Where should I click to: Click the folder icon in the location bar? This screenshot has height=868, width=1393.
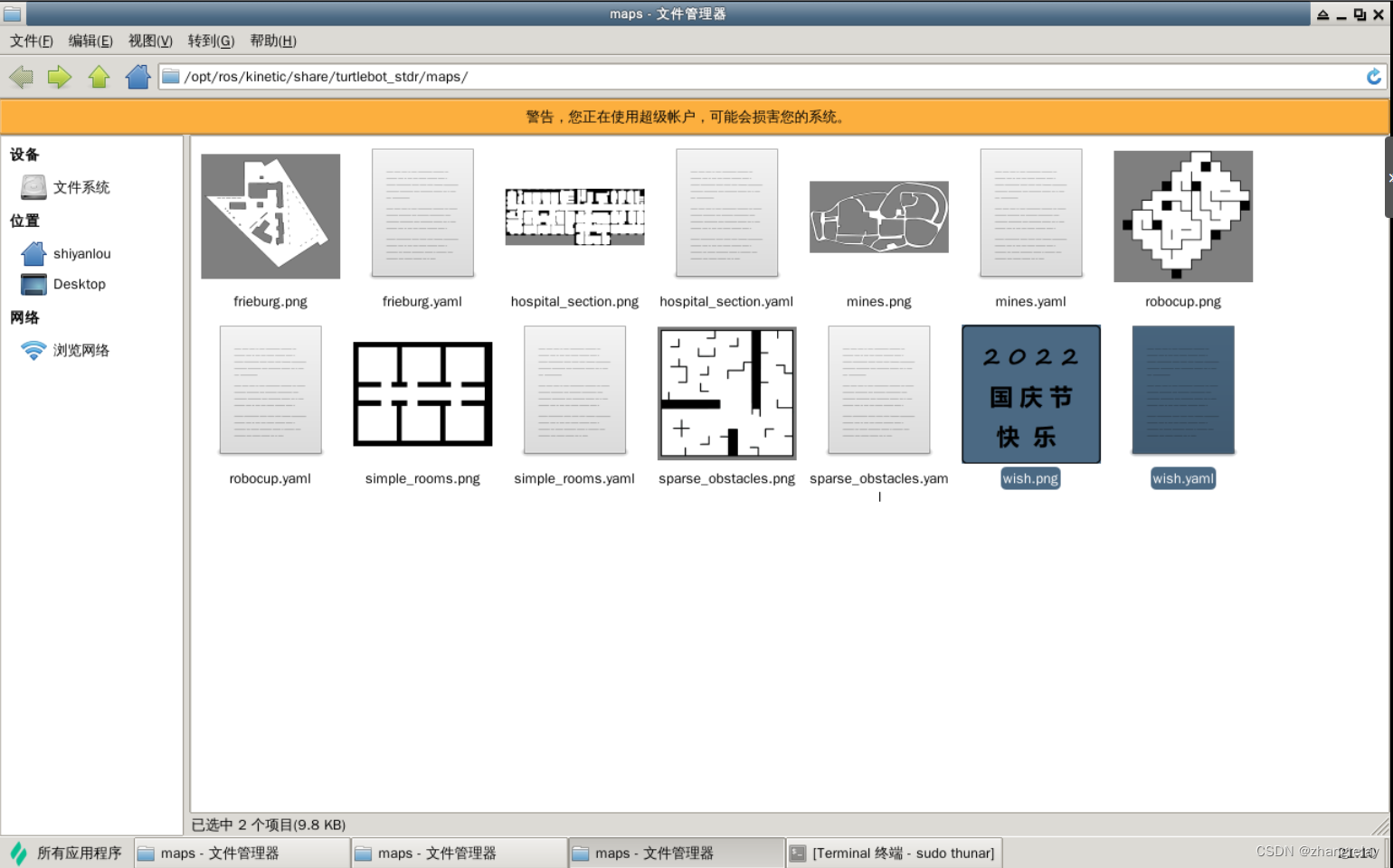[x=171, y=77]
